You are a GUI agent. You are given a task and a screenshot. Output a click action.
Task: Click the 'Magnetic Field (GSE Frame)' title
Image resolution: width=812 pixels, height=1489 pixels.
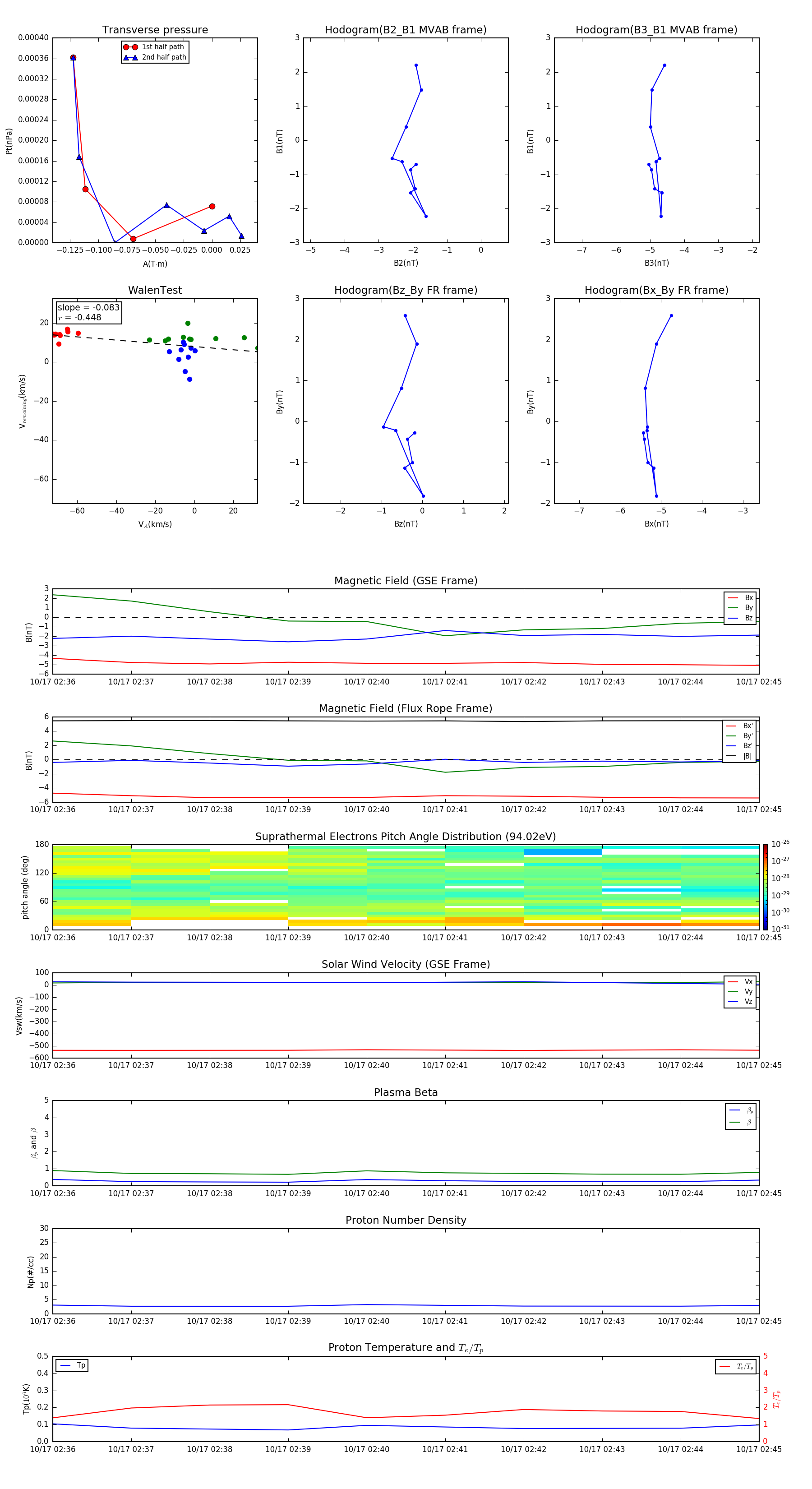click(x=406, y=581)
